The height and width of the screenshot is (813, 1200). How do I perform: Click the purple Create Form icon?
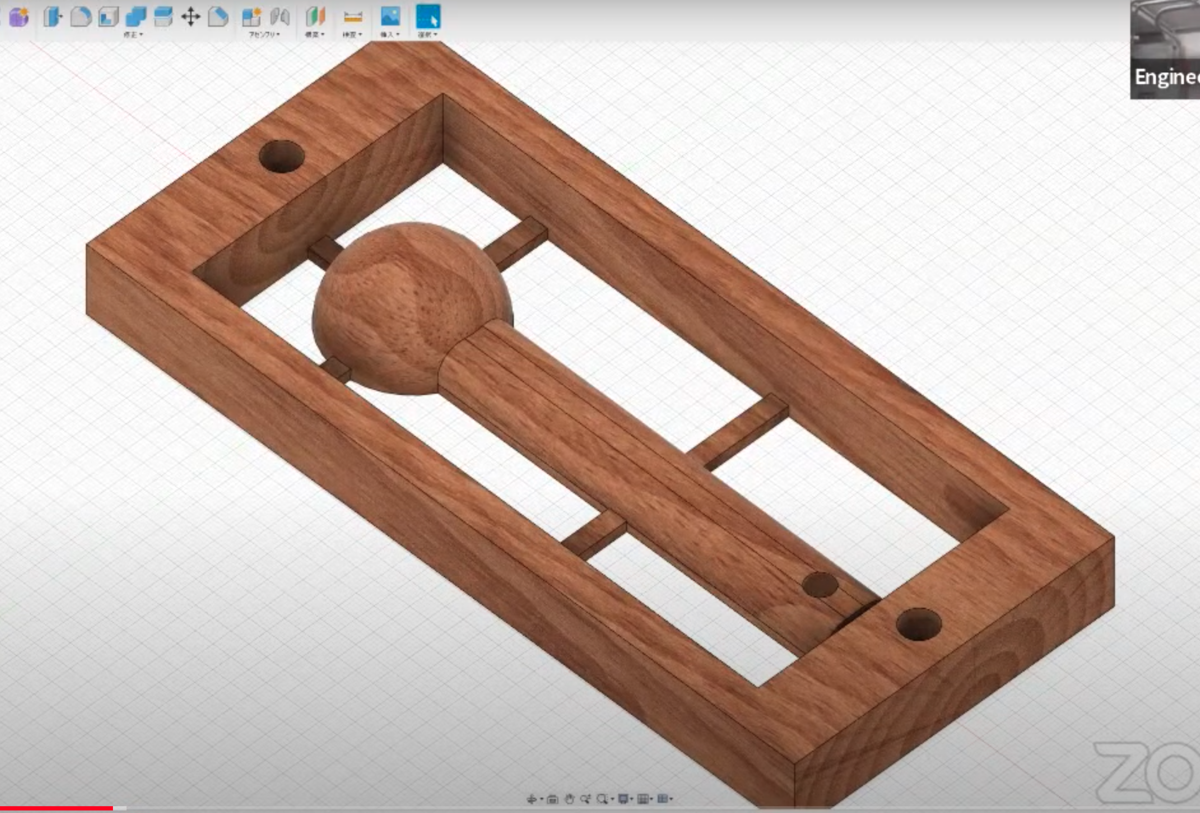19,17
